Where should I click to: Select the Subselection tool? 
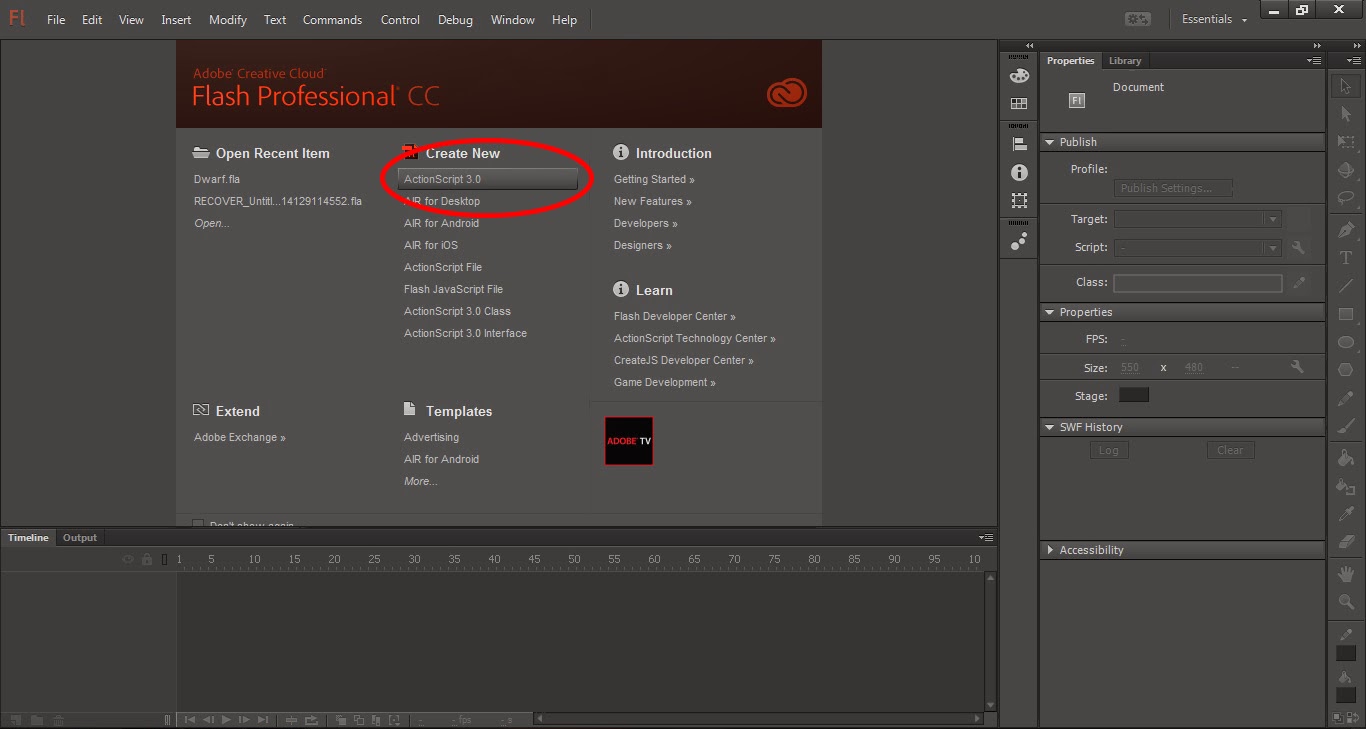pos(1346,114)
